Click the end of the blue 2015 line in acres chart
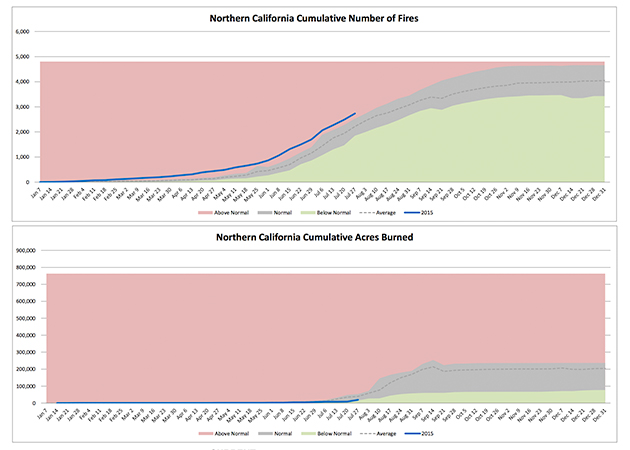 358,399
